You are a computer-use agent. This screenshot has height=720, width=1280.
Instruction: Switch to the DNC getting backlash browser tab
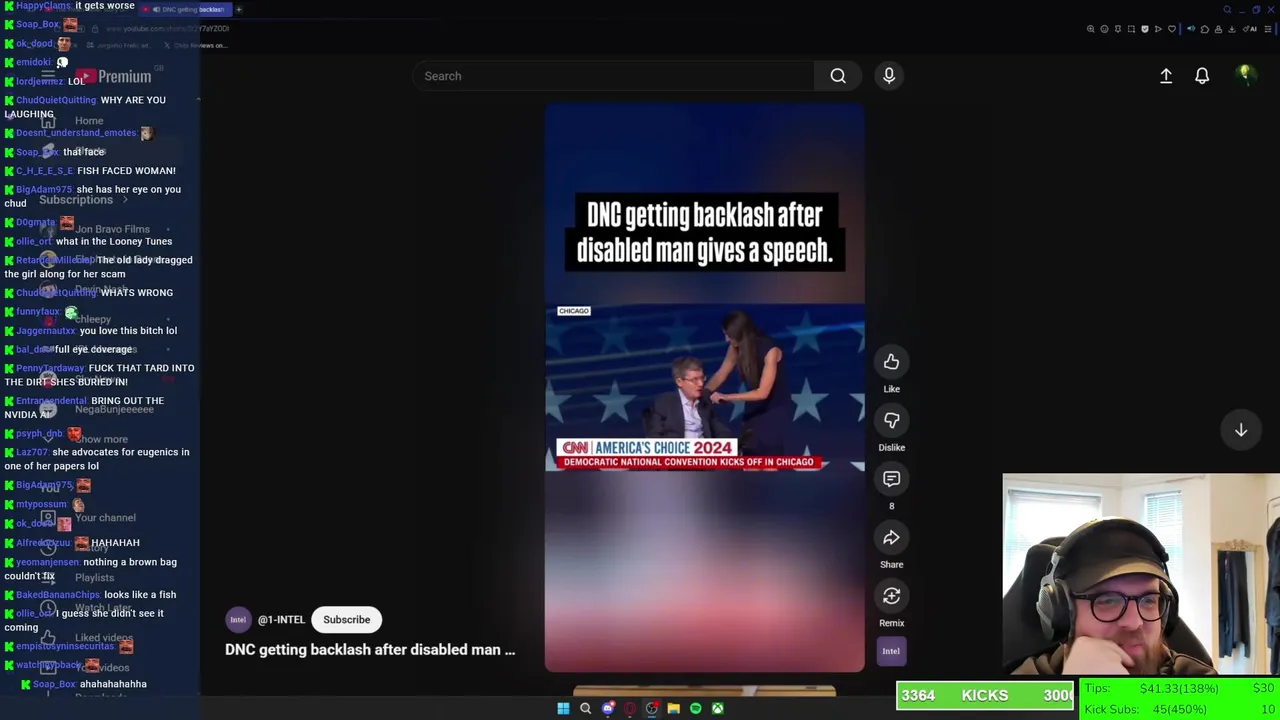(x=185, y=9)
